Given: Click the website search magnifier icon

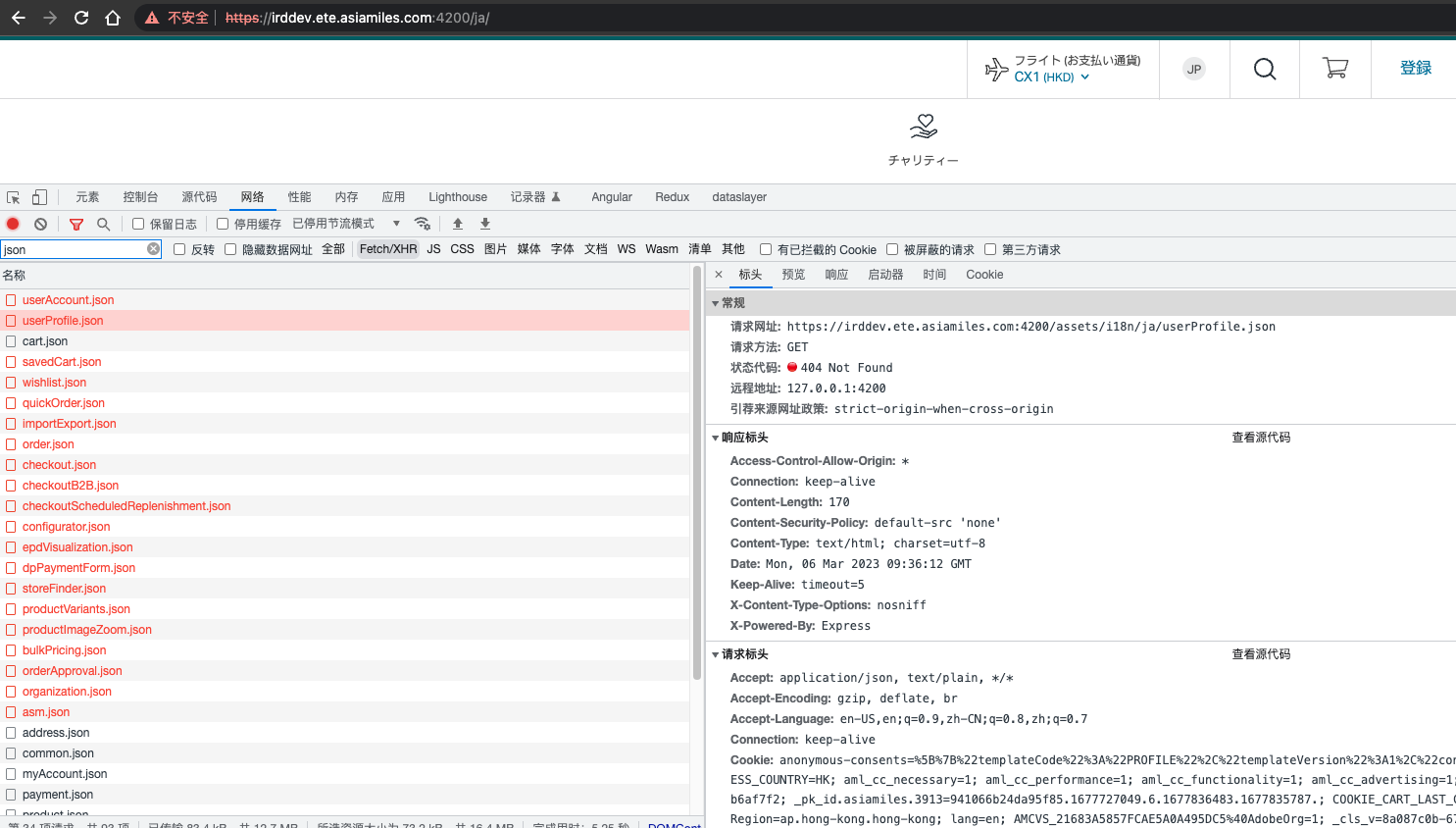Looking at the screenshot, I should click(1264, 69).
